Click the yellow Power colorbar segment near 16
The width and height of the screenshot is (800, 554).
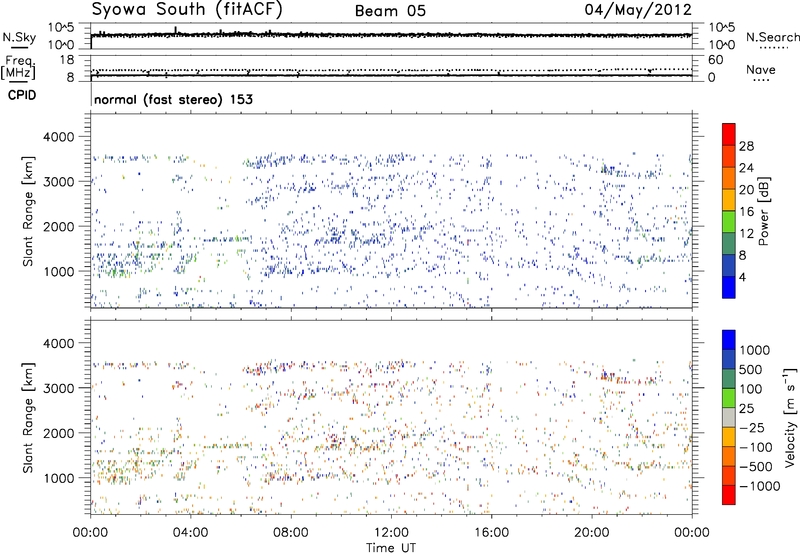pos(729,199)
